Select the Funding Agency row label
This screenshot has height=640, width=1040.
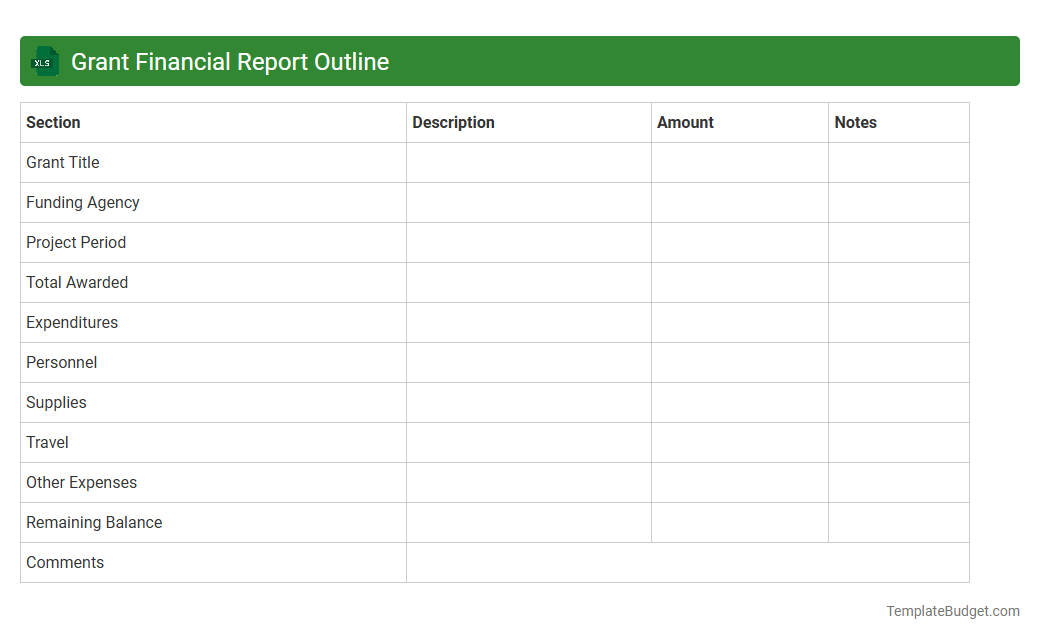coord(83,202)
